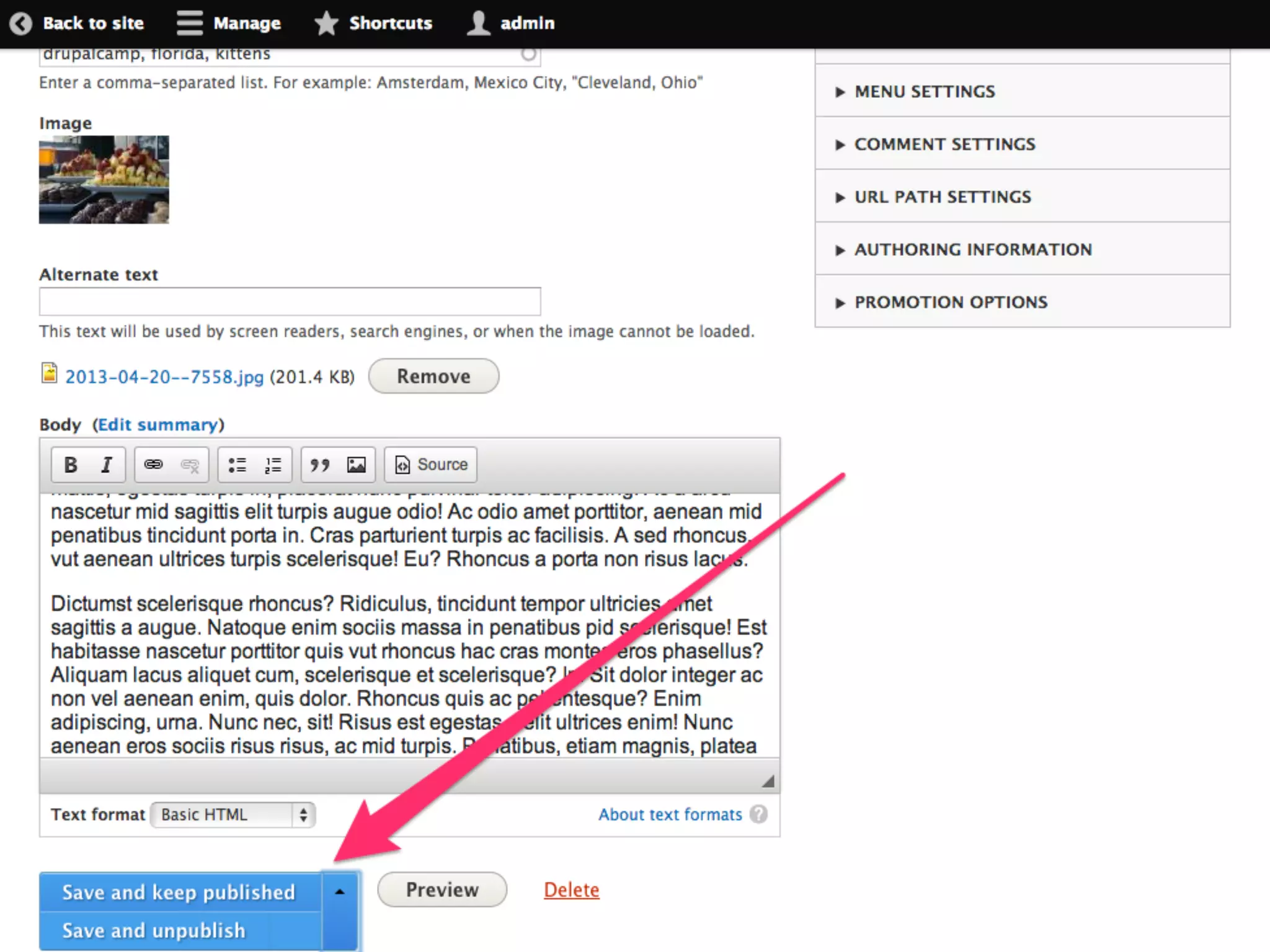
Task: Insert image via editor toolbar
Action: pyautogui.click(x=356, y=464)
